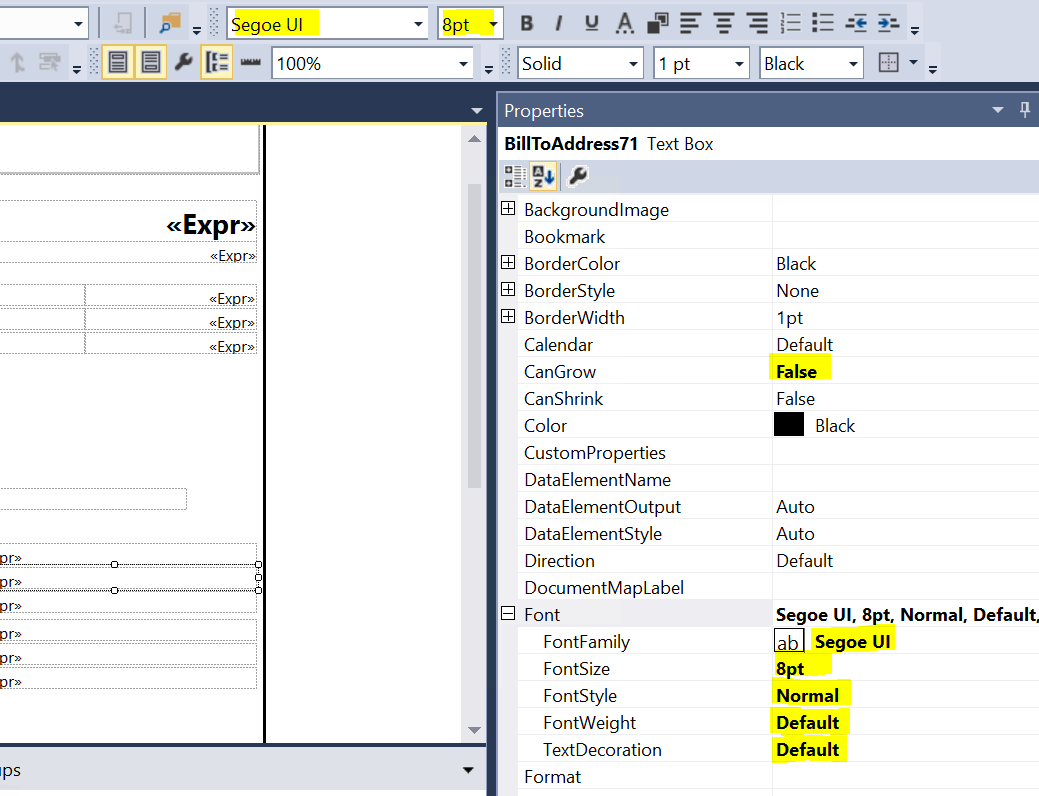
Task: Expand the BorderColor property
Action: click(508, 262)
